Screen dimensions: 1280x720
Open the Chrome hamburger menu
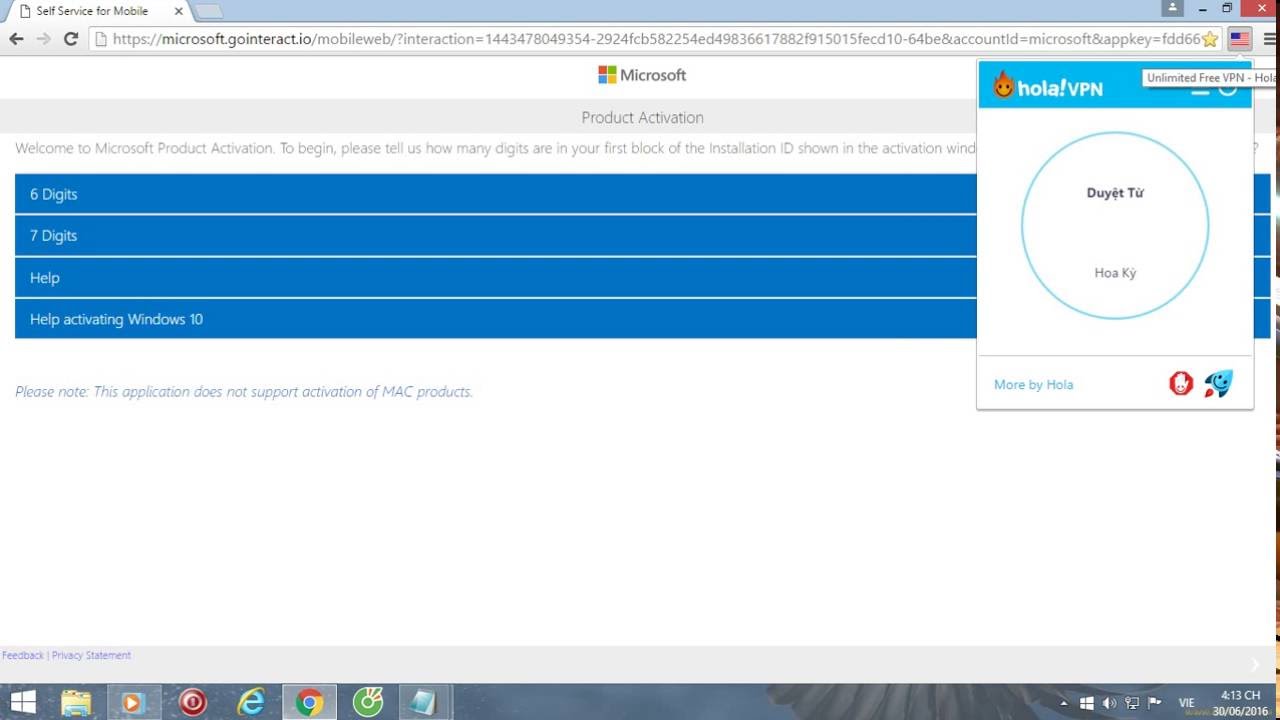1269,39
